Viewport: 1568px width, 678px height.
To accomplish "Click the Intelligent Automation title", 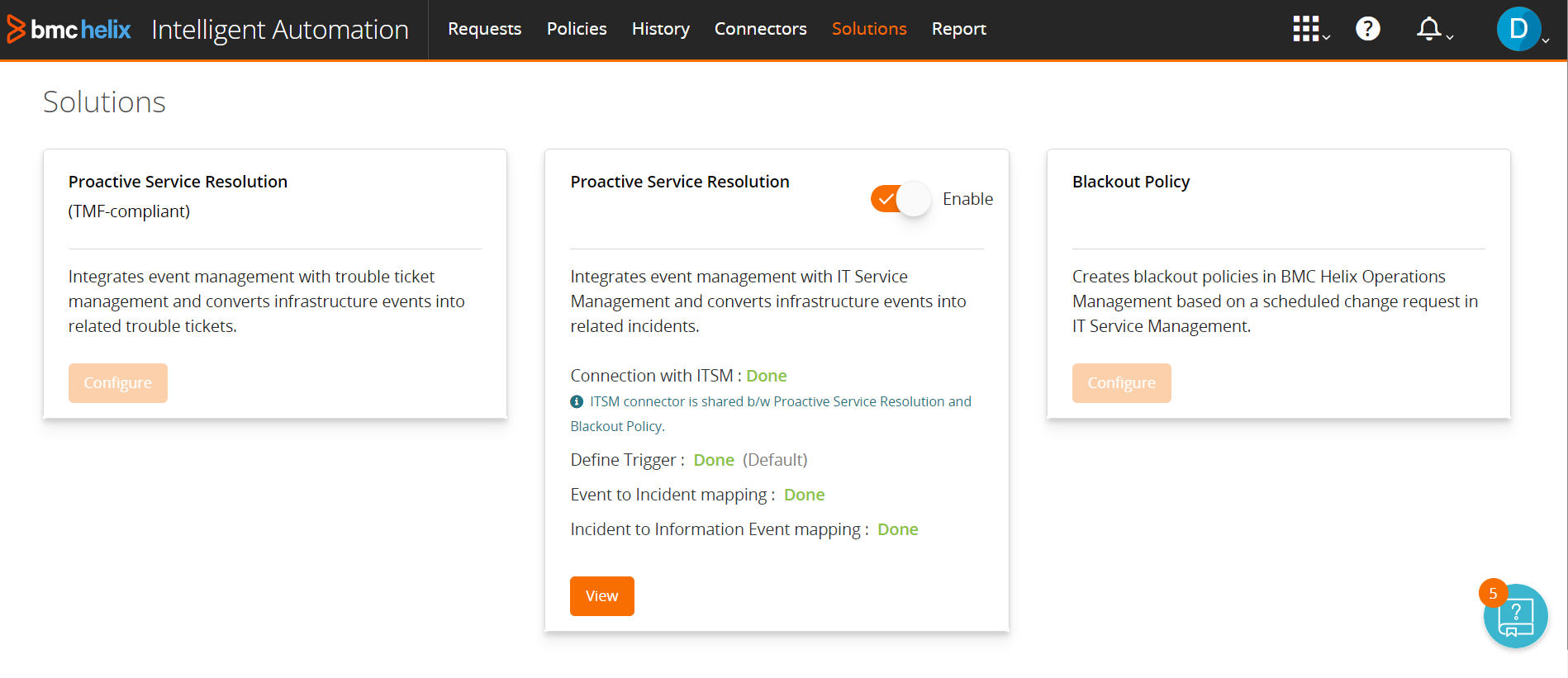I will pyautogui.click(x=280, y=30).
